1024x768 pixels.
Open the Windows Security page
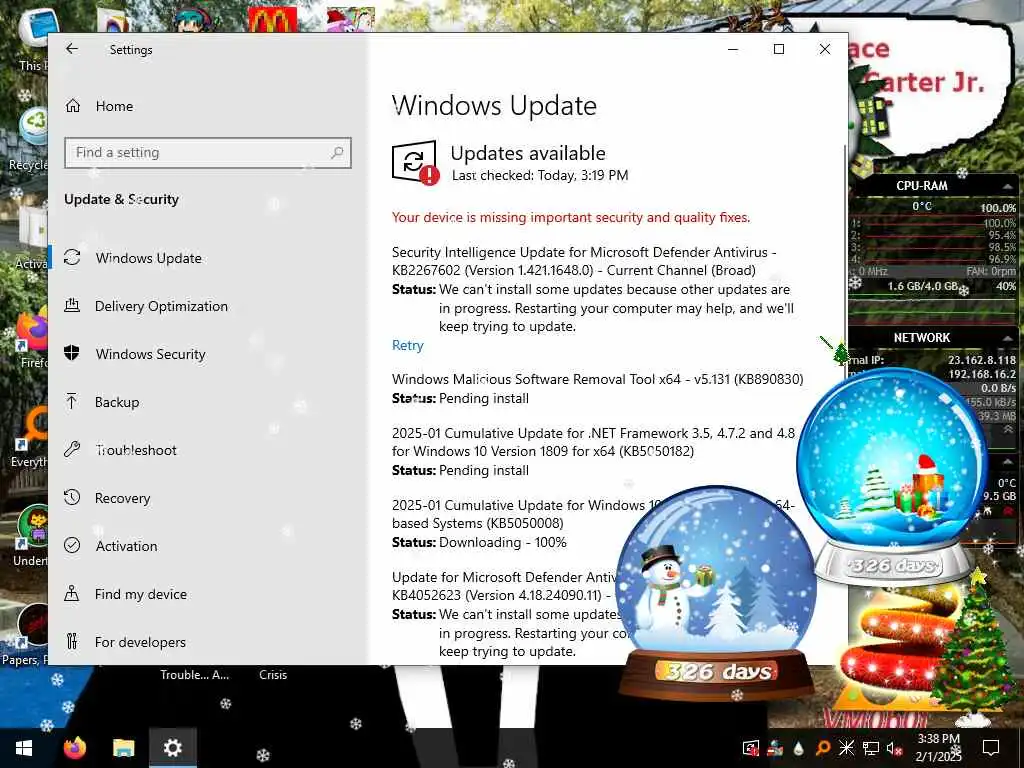[150, 354]
